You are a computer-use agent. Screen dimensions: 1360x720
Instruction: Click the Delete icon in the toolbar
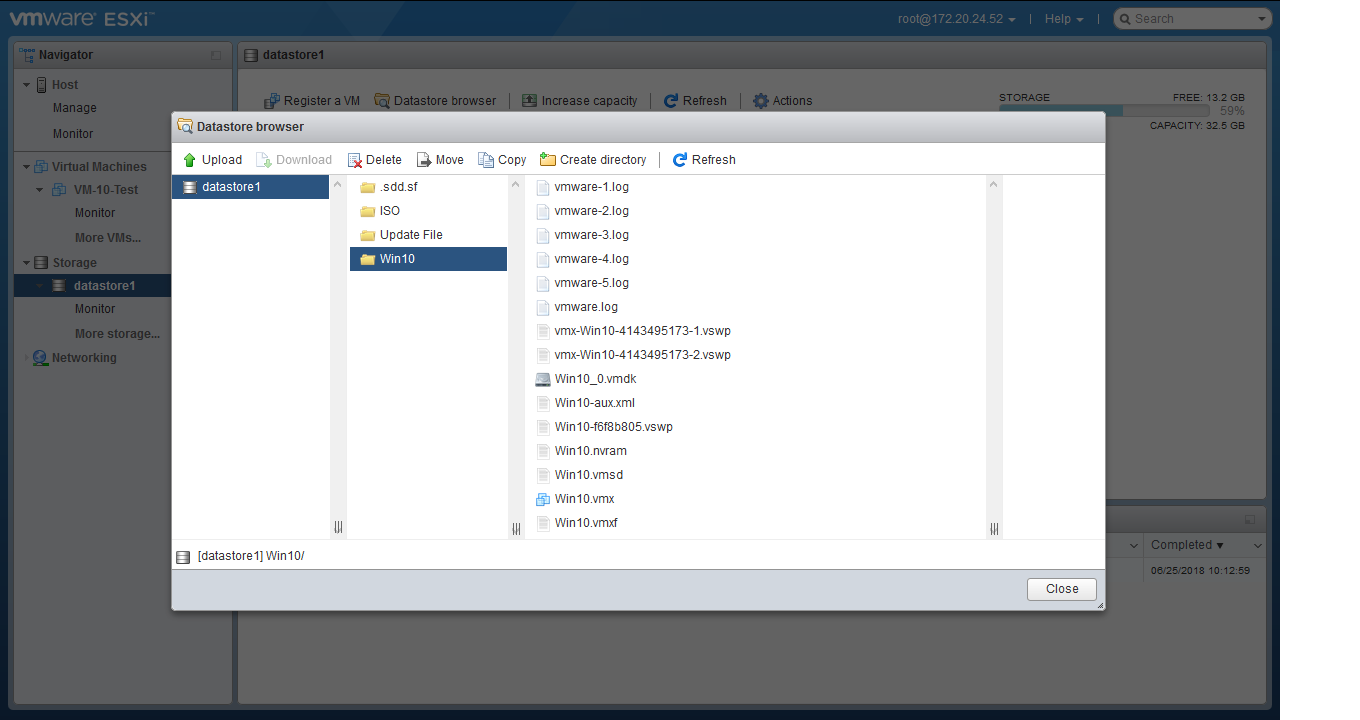[355, 160]
